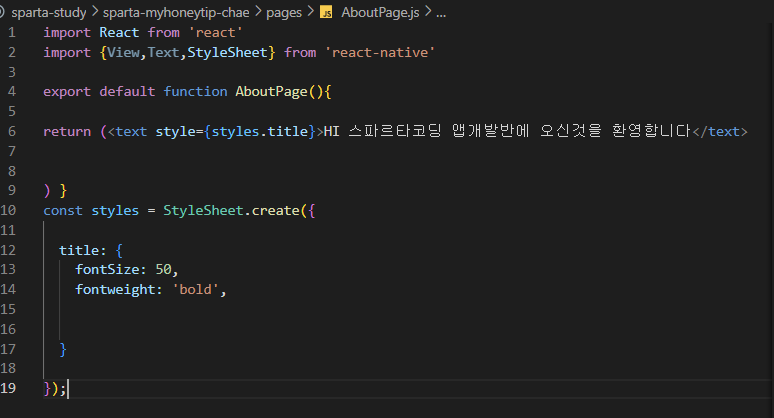Open sparta-myhoneytip-chae breadcrumb folder
Image resolution: width=774 pixels, height=418 pixels.
pyautogui.click(x=176, y=12)
